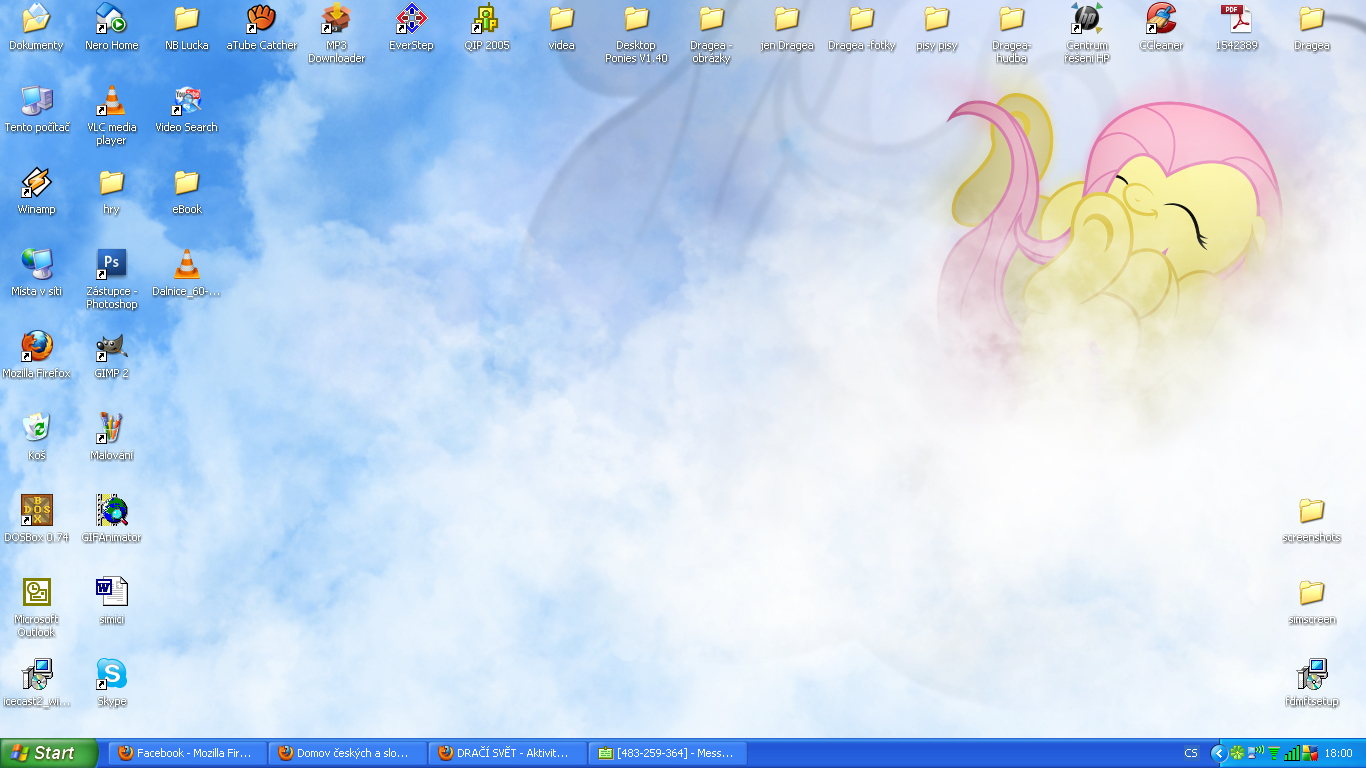Image resolution: width=1366 pixels, height=768 pixels.
Task: Open the CS language bar indicator
Action: coord(1191,753)
